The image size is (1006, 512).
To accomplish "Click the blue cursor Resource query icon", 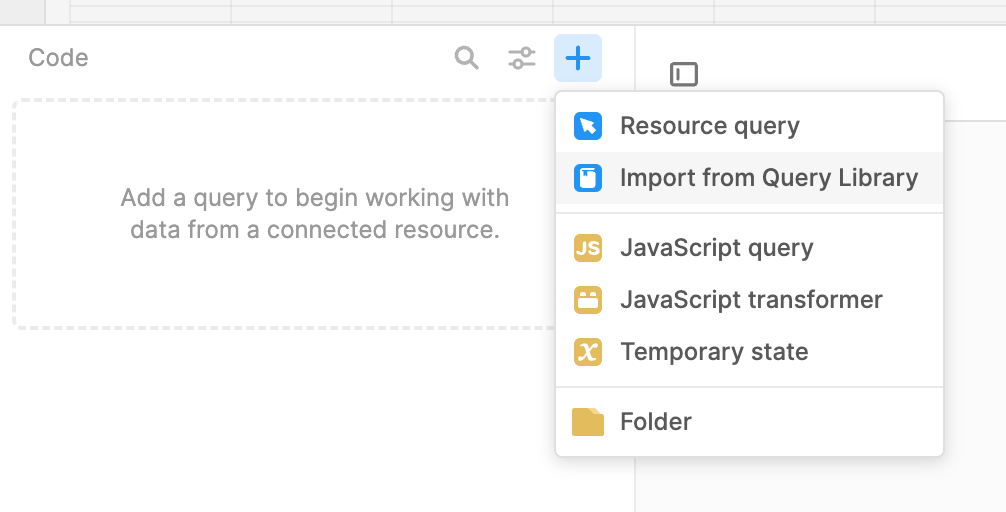I will coord(587,126).
